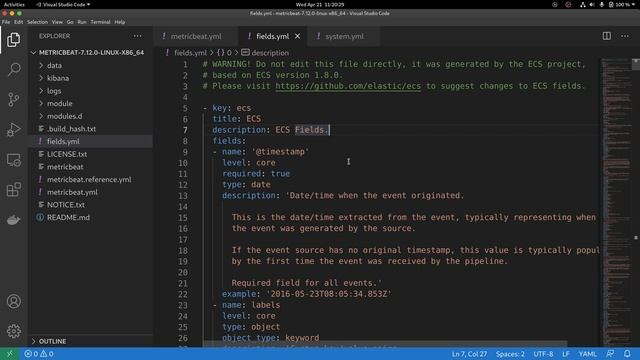640x360 pixels.
Task: Switch to the system.yml tab
Action: pyautogui.click(x=344, y=36)
